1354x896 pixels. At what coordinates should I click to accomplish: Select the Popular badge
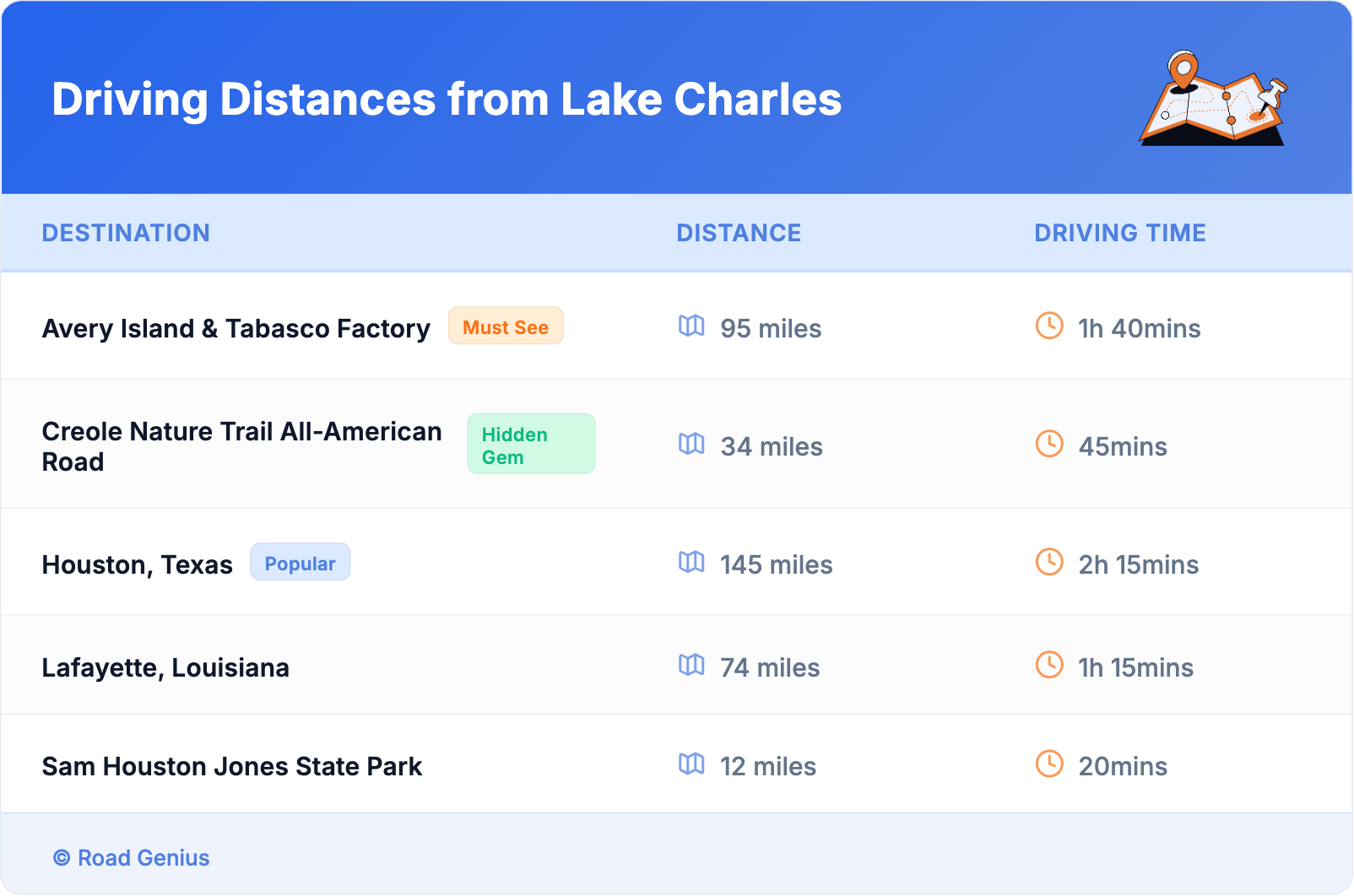[x=300, y=563]
